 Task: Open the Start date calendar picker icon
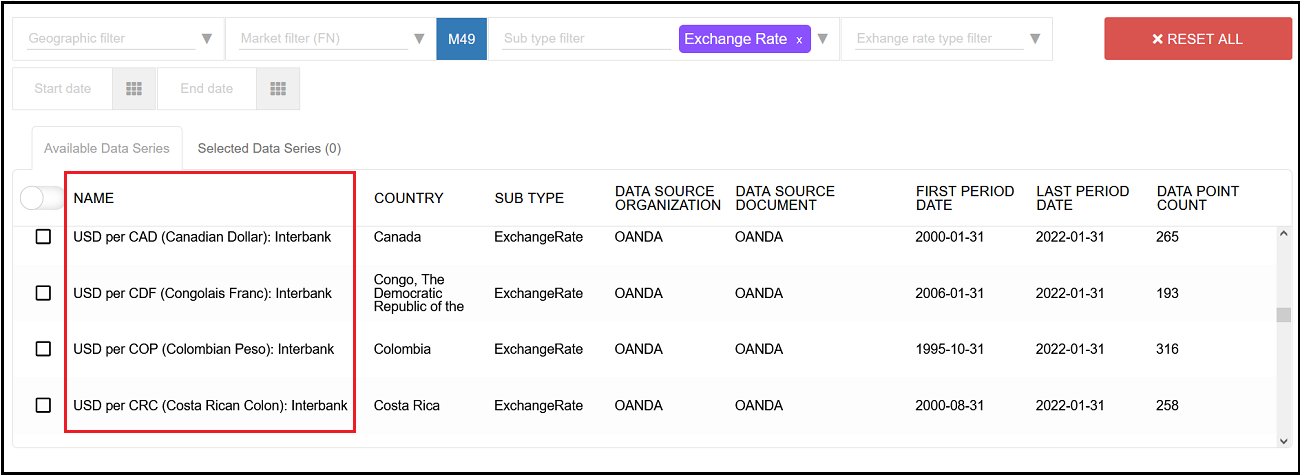pyautogui.click(x=134, y=89)
